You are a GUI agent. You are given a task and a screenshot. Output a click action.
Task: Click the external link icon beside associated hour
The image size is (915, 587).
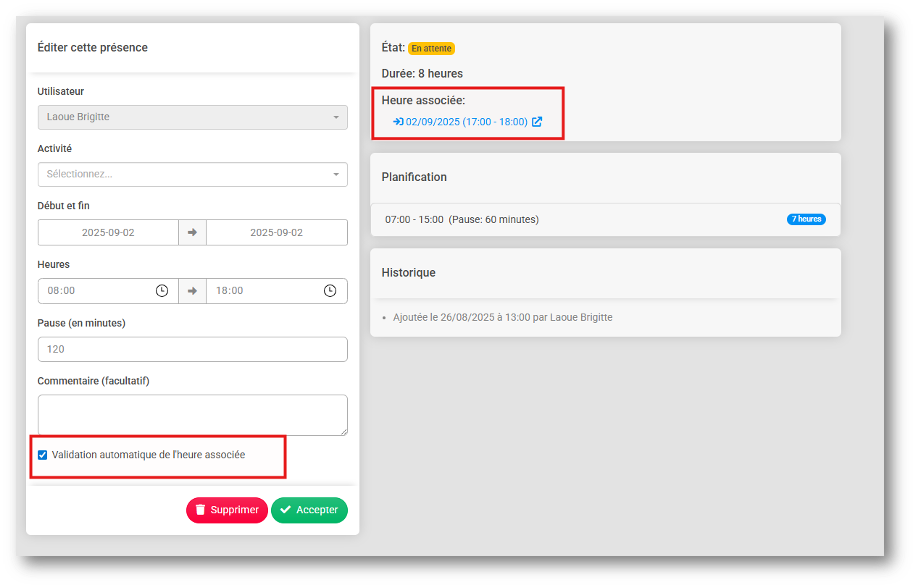[537, 122]
